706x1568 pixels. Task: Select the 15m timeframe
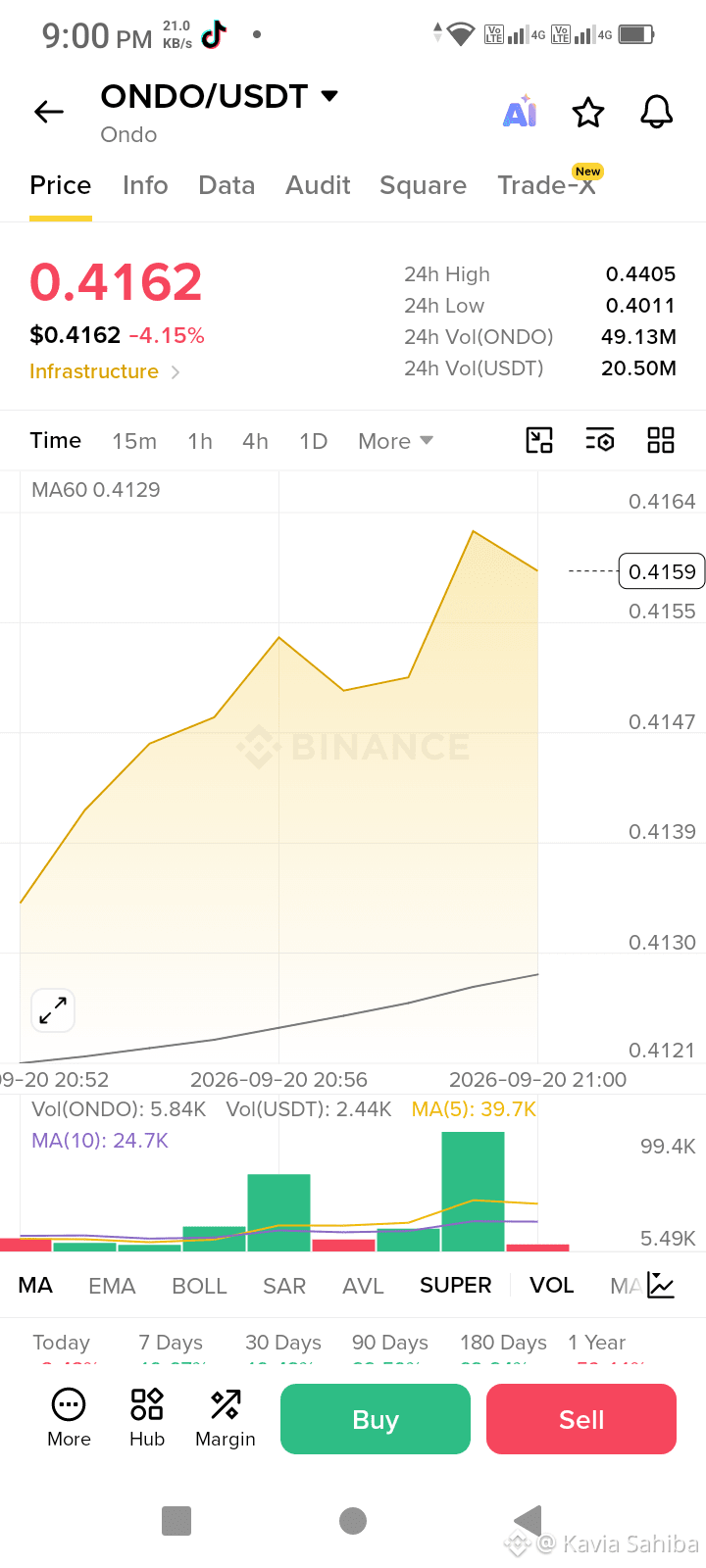click(134, 441)
